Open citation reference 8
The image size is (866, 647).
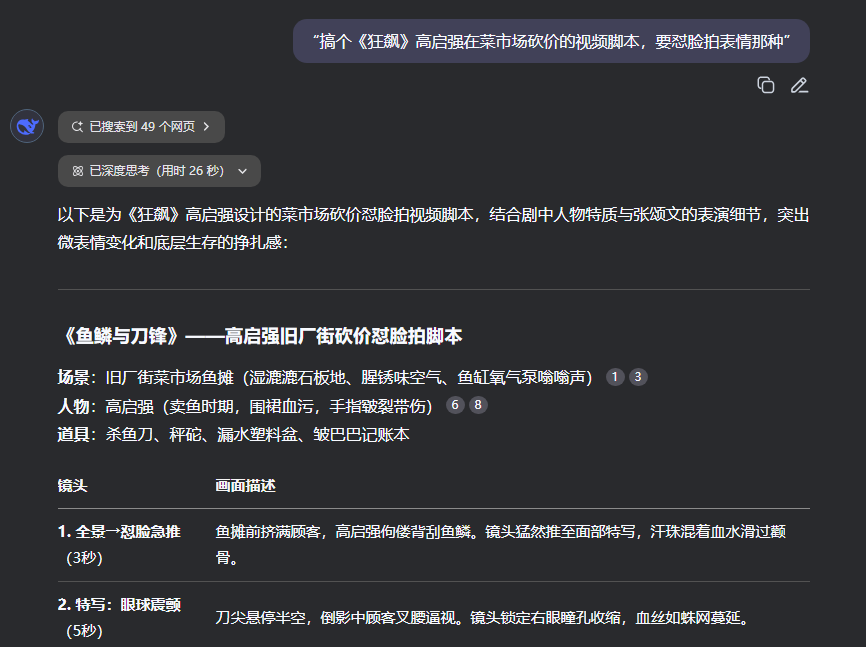478,405
